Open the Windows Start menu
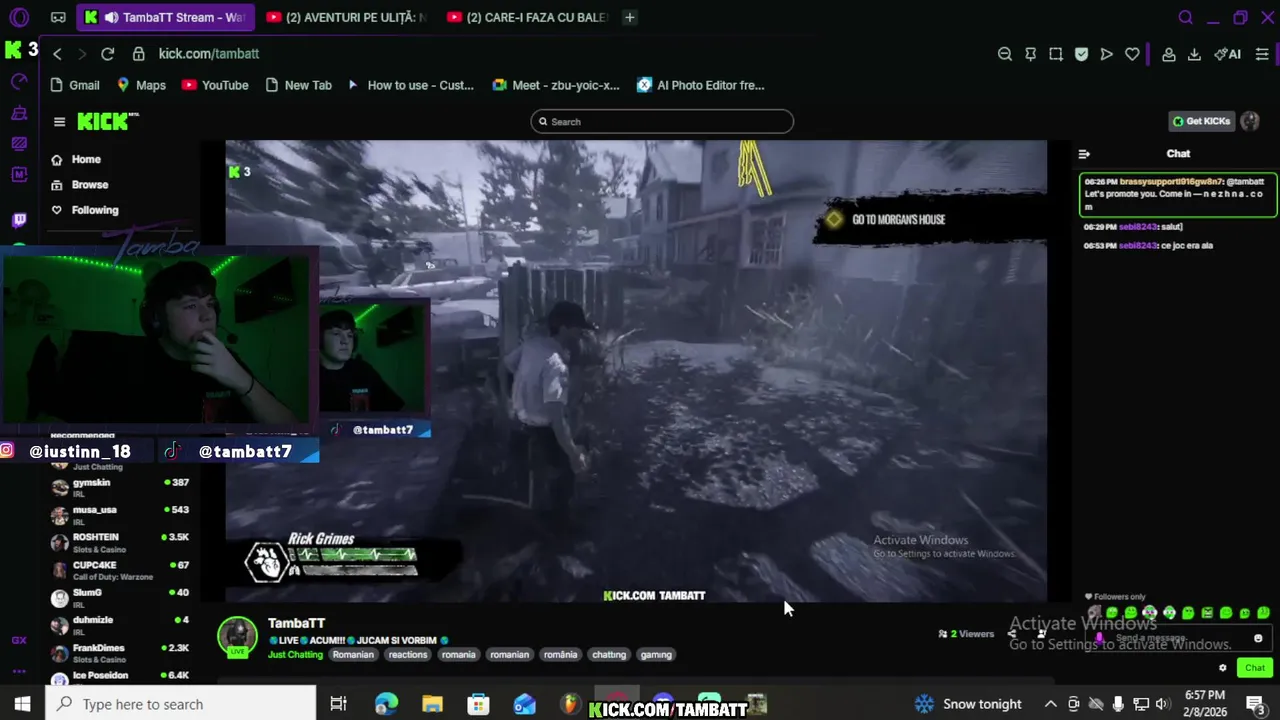 tap(22, 704)
